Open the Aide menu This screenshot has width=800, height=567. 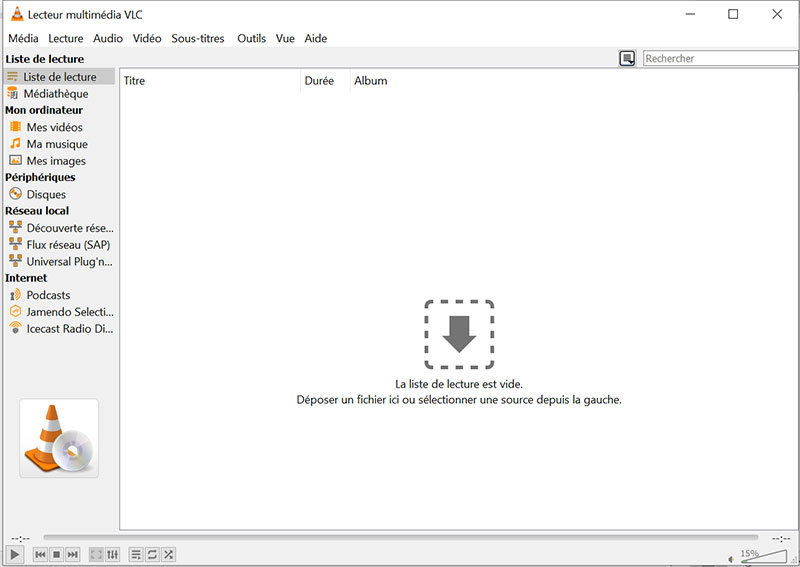pyautogui.click(x=316, y=38)
